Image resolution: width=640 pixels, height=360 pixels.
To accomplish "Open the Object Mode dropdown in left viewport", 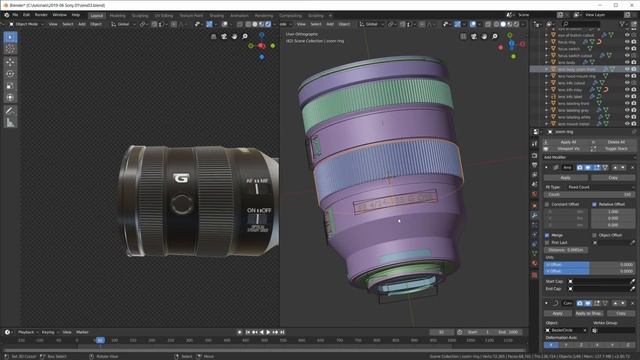I will coord(26,24).
